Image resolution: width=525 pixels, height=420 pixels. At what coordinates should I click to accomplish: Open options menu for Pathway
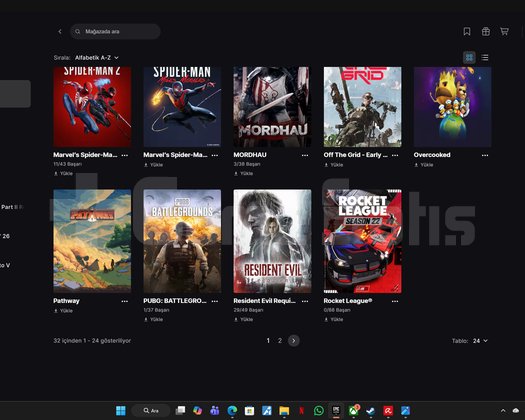coord(125,301)
